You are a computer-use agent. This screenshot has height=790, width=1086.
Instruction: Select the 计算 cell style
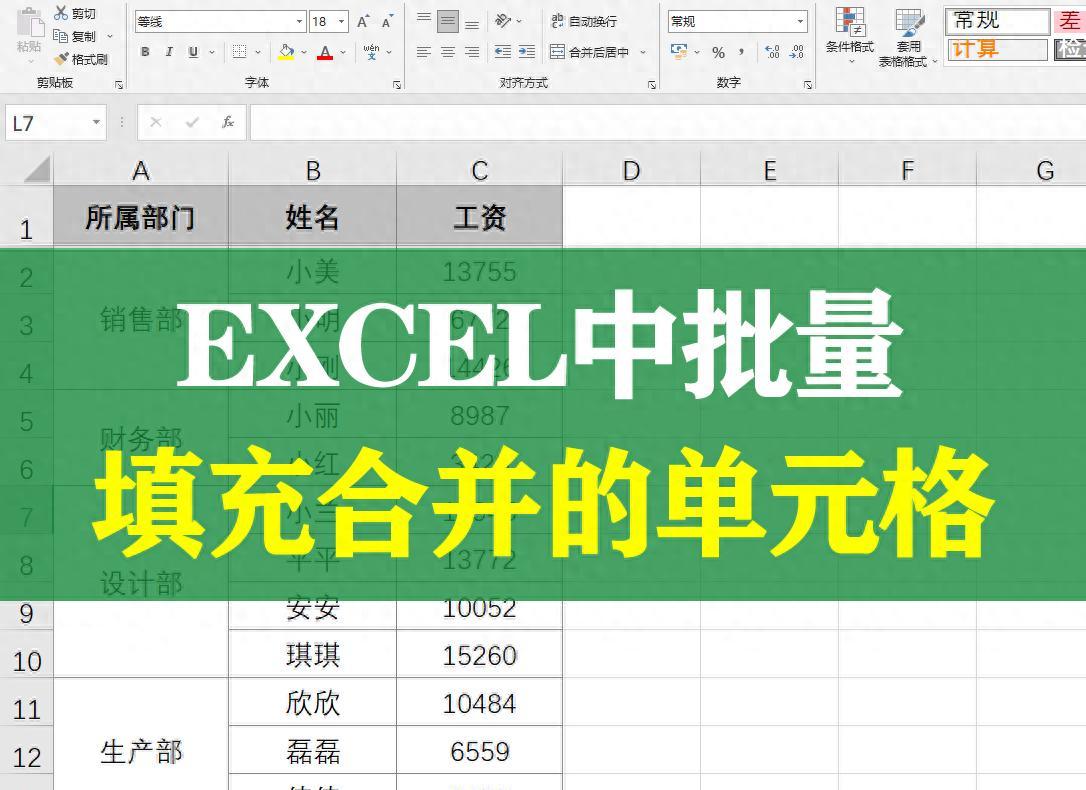coord(997,49)
